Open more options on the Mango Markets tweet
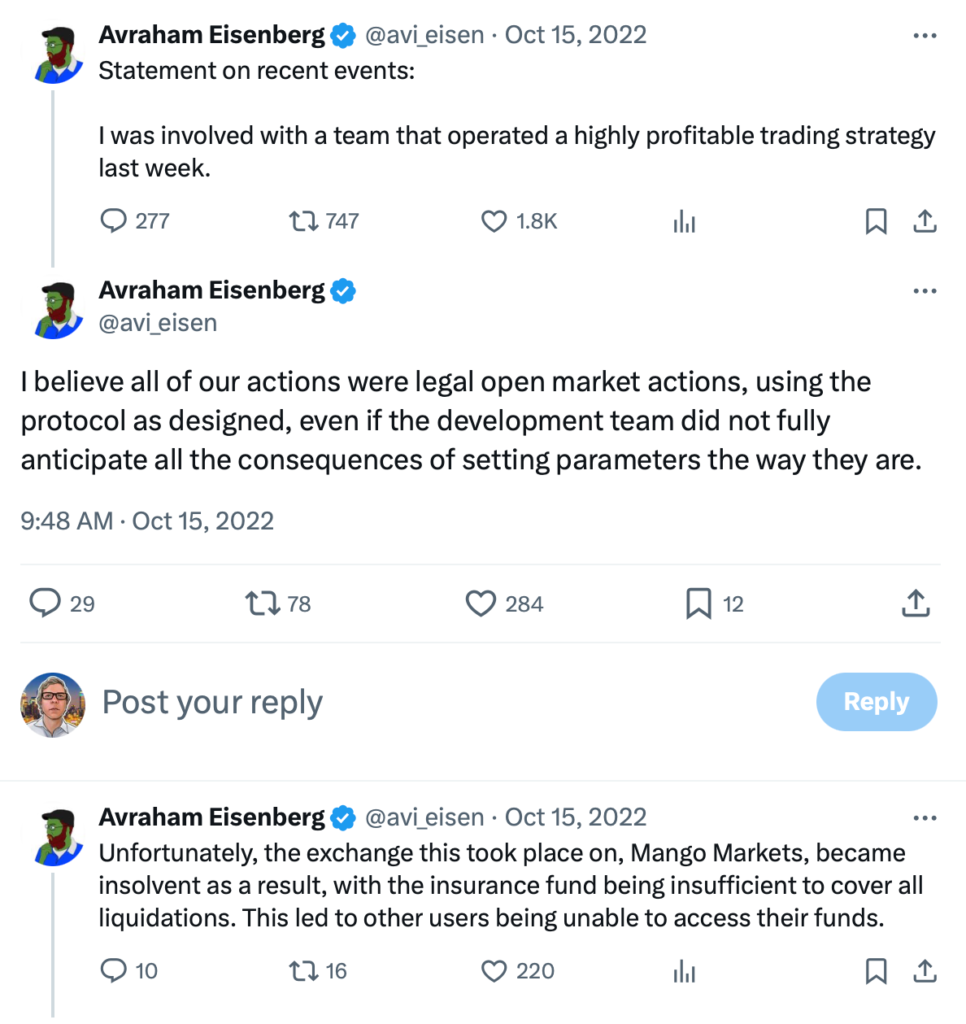The image size is (966, 1024). 925,817
